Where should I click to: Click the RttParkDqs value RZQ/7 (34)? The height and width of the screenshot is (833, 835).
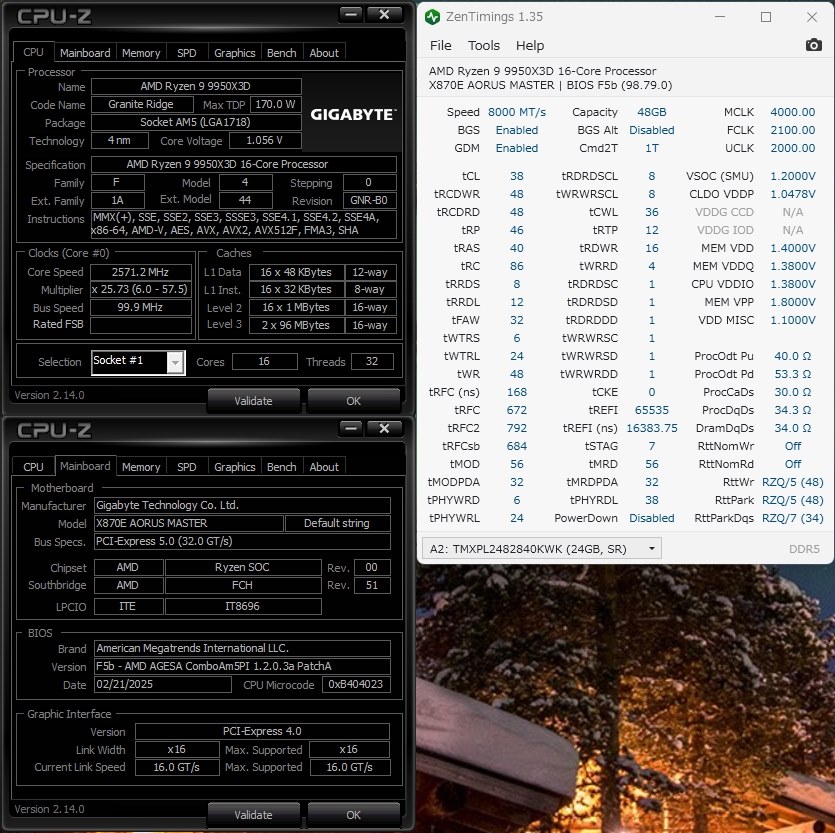792,518
